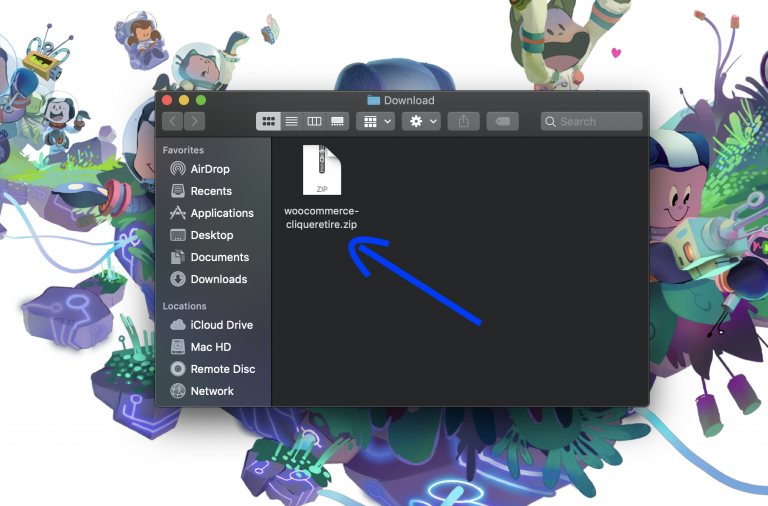Open Documents from the sidebar
The width and height of the screenshot is (768, 506).
click(219, 257)
